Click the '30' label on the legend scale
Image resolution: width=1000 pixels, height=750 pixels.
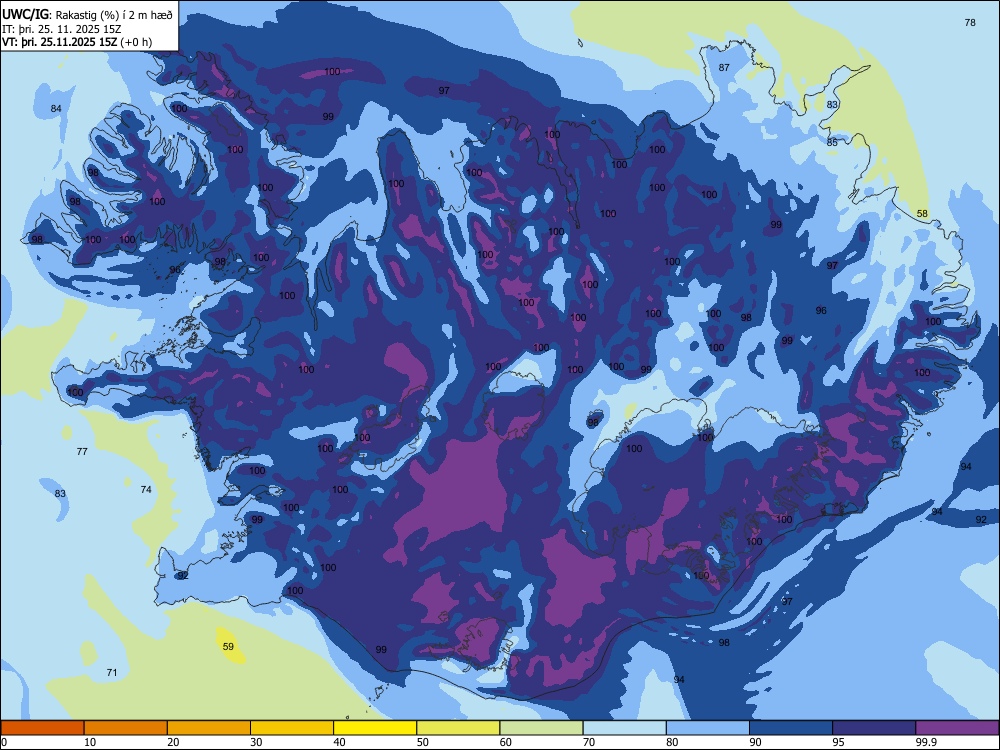(x=256, y=742)
